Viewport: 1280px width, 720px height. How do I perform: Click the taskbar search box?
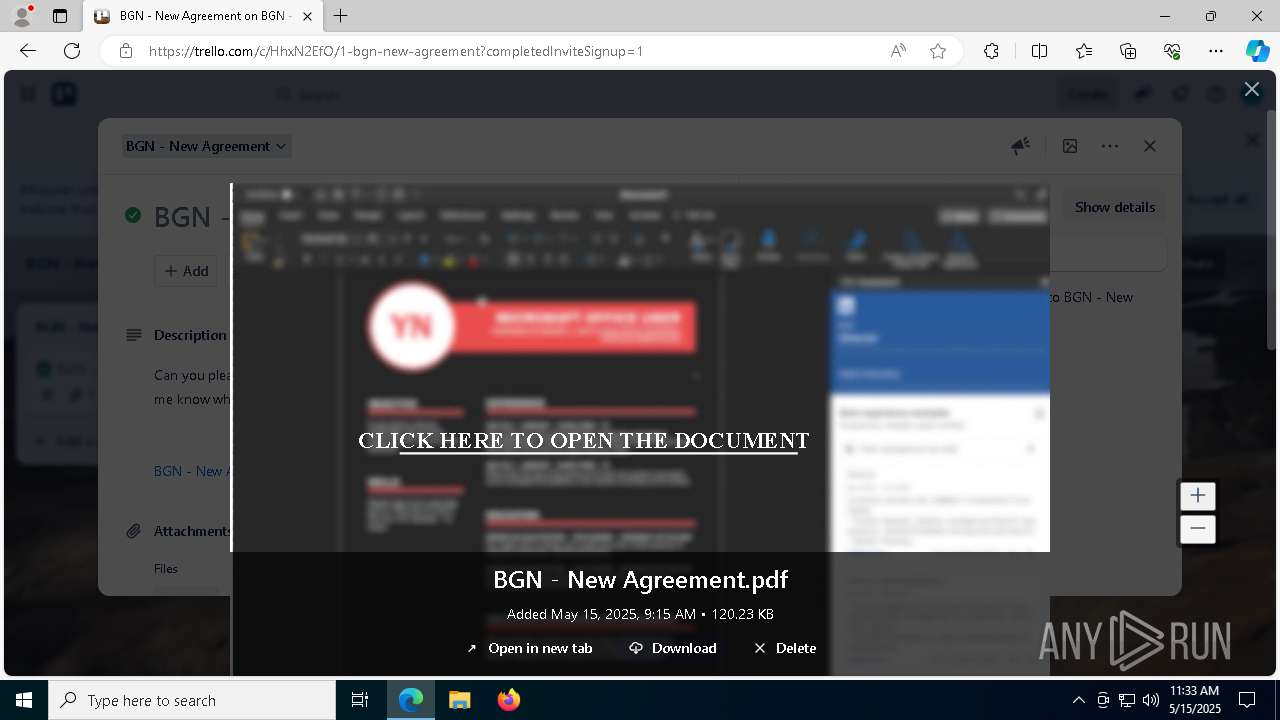[x=192, y=700]
